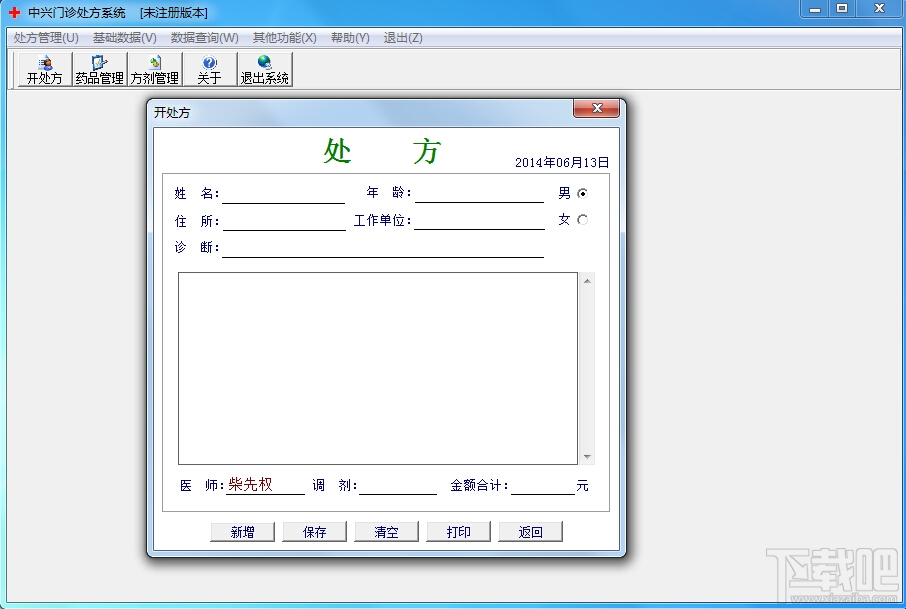906x609 pixels.
Task: Select the 男 radio button
Action: [582, 193]
